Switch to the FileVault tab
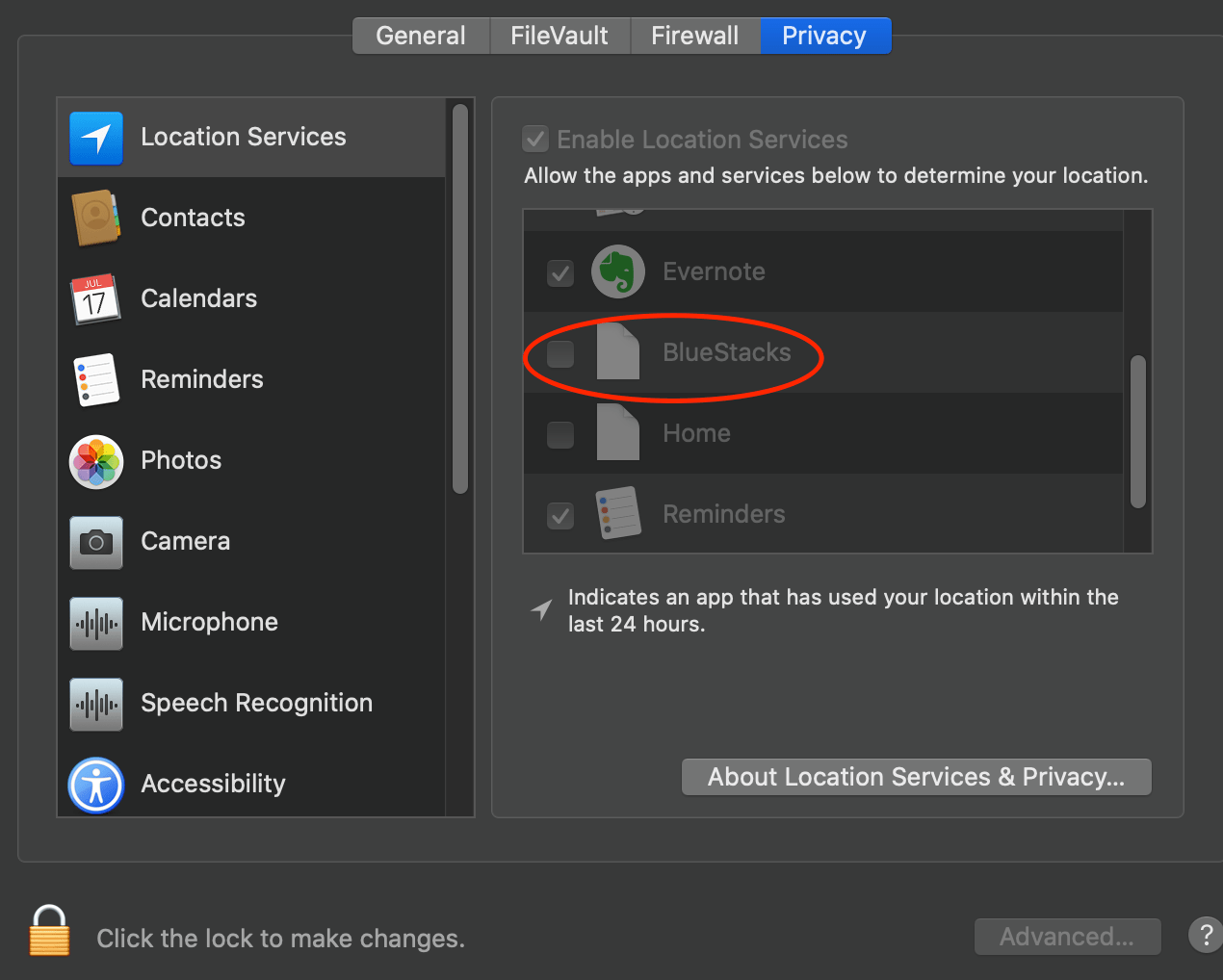This screenshot has height=980, width=1223. point(559,36)
